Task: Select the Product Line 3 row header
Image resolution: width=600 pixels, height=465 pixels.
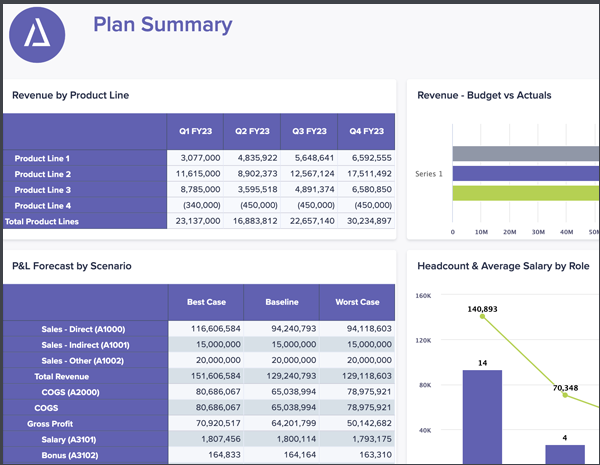Action: (x=85, y=190)
